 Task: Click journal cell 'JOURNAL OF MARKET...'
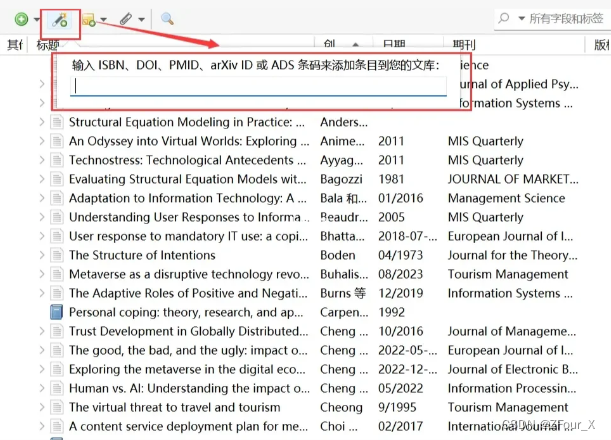click(513, 179)
